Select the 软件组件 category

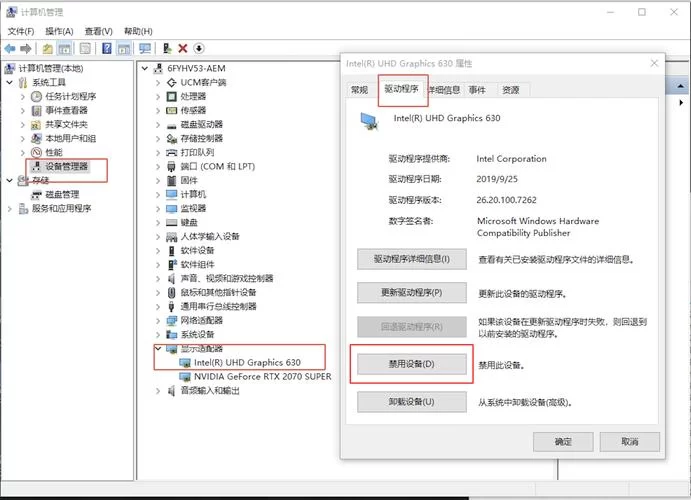pos(197,264)
